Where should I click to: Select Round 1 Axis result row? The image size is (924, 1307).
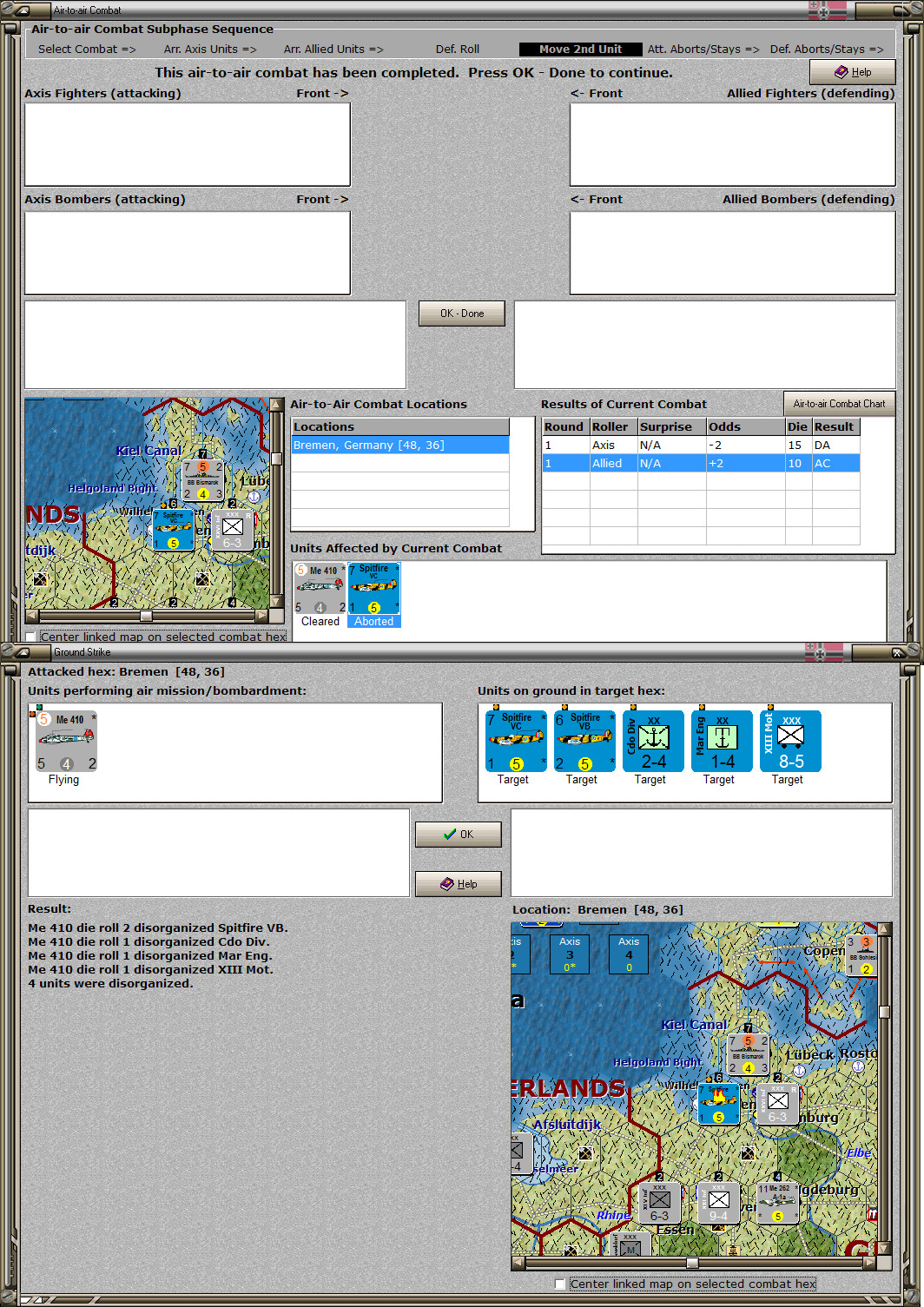(x=701, y=445)
